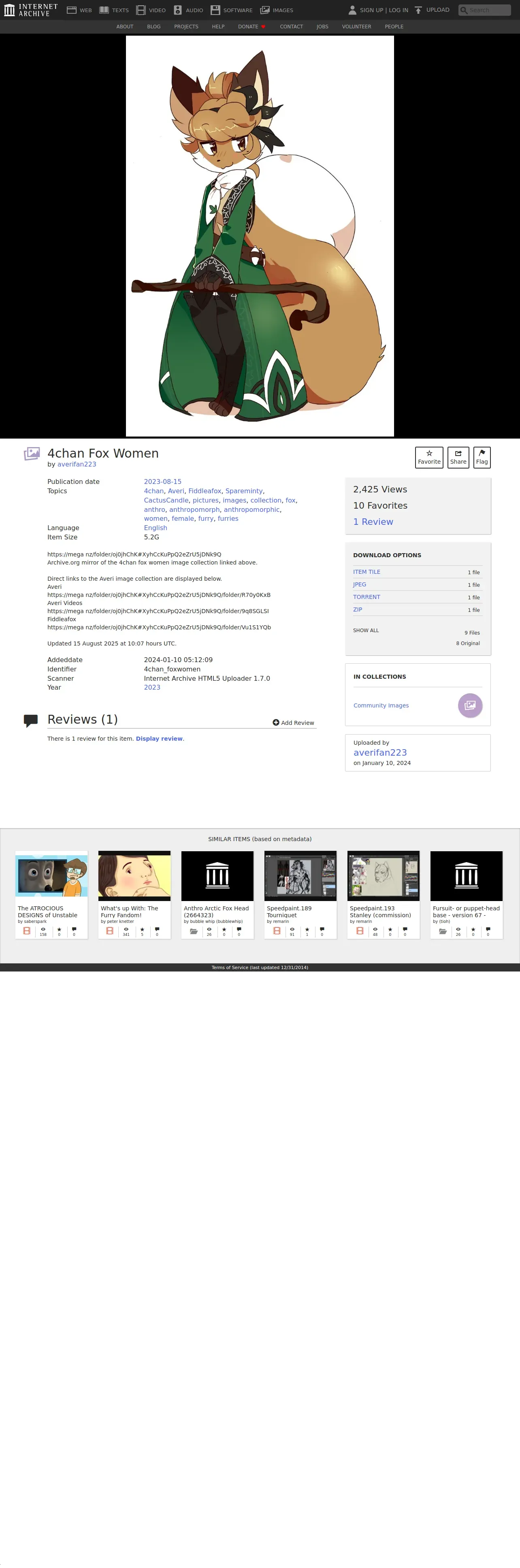Open the Software floppy disk icon
The width and height of the screenshot is (520, 1568).
pos(215,11)
